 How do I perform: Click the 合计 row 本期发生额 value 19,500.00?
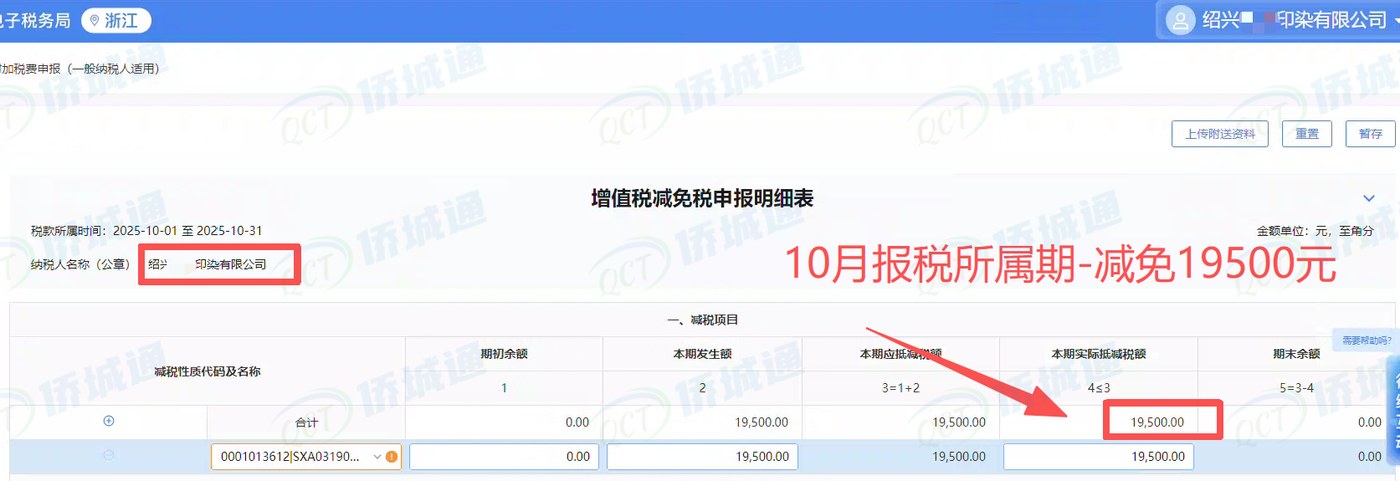(x=761, y=422)
